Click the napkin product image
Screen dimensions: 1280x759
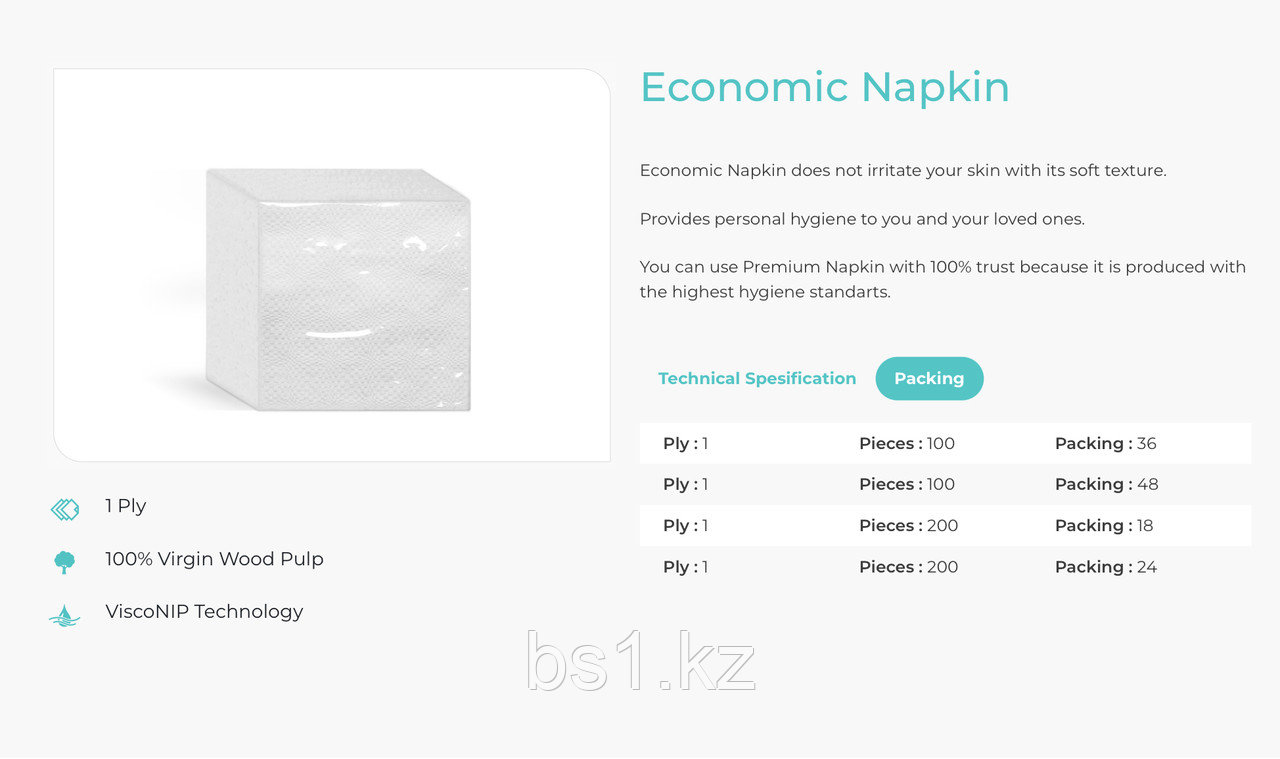332,265
